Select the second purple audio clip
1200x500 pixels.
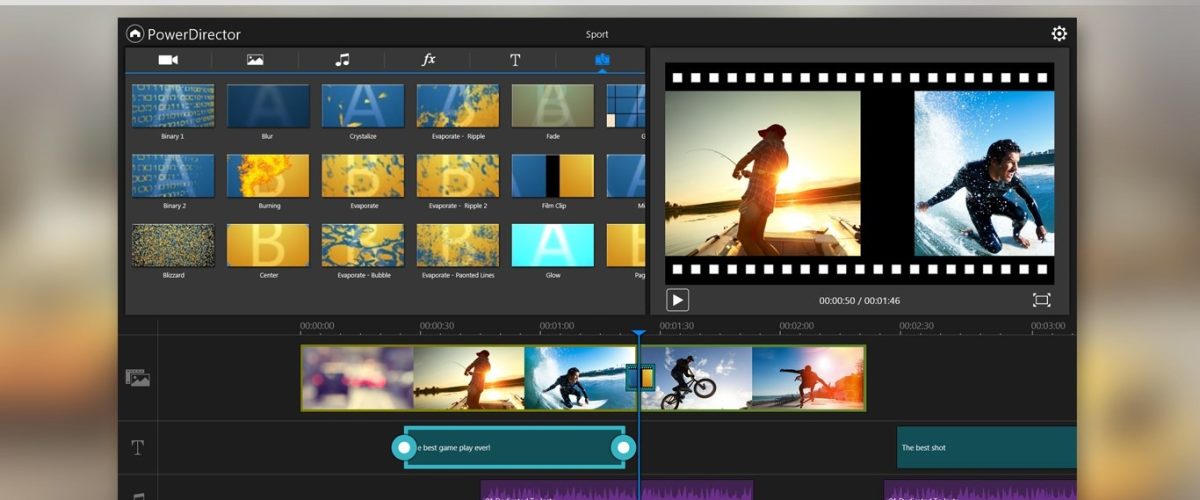[980, 491]
